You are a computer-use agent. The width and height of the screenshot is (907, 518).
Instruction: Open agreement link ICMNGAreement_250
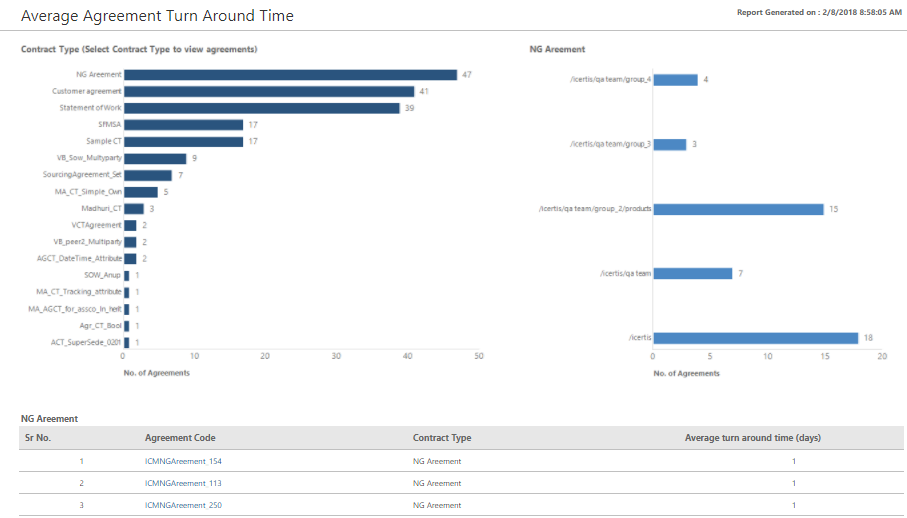[x=183, y=505]
